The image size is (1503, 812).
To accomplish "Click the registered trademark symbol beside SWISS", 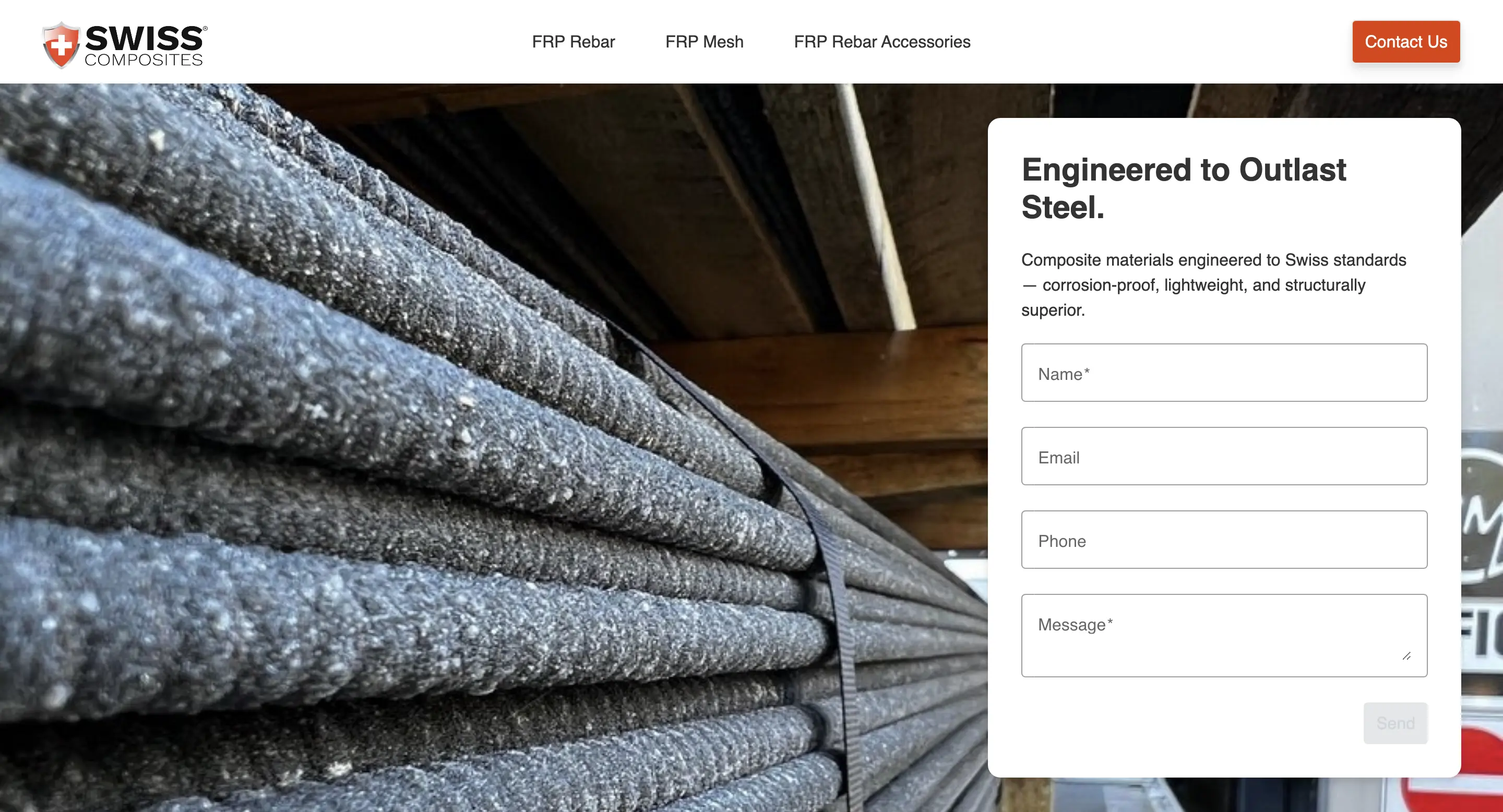I will pos(205,28).
